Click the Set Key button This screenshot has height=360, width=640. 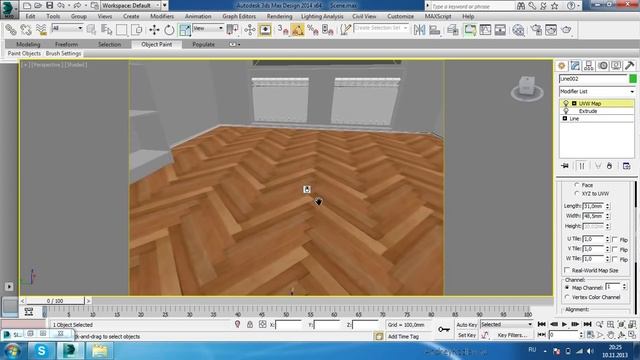pyautogui.click(x=467, y=335)
